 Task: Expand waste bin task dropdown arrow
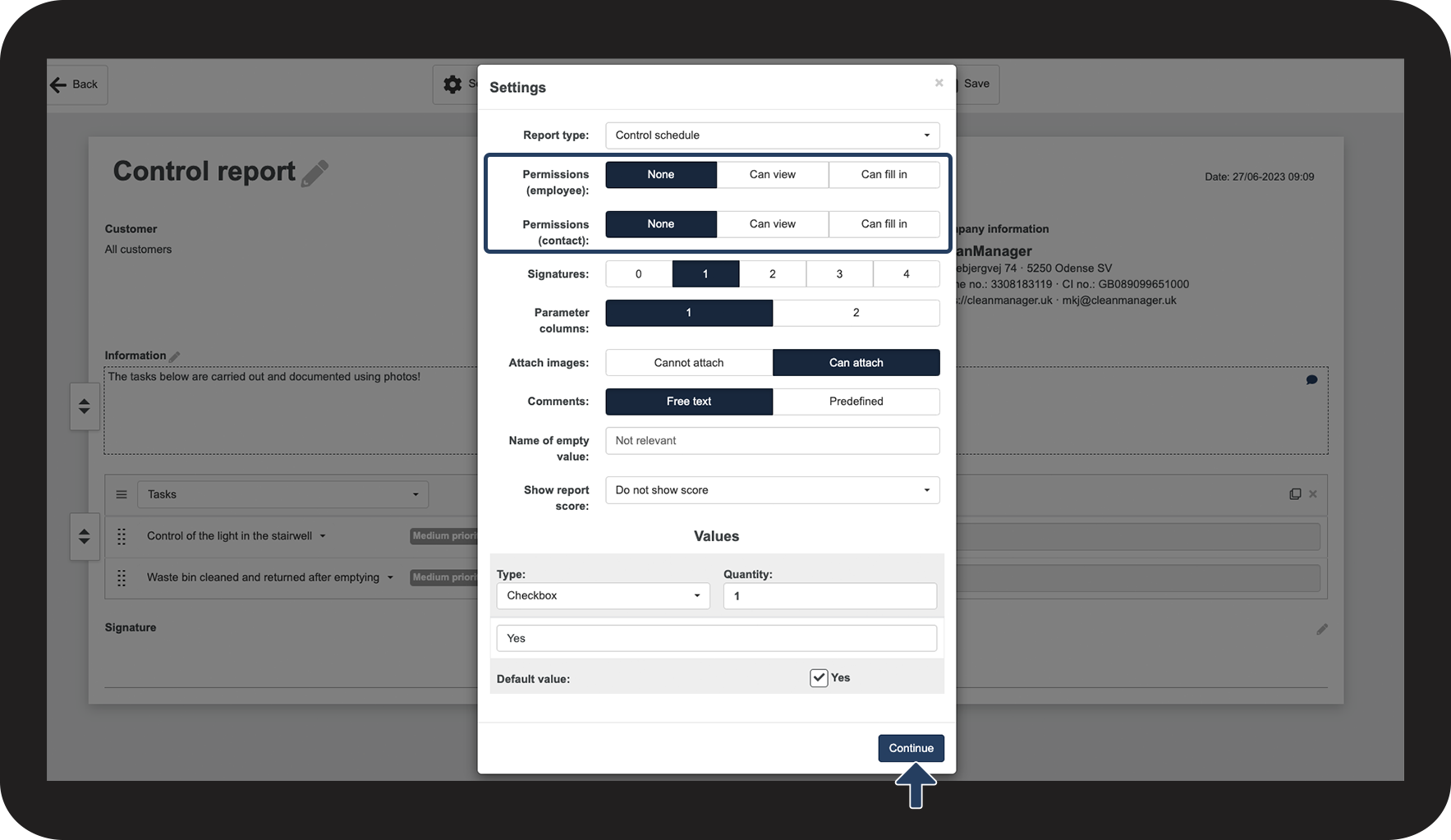tap(390, 578)
